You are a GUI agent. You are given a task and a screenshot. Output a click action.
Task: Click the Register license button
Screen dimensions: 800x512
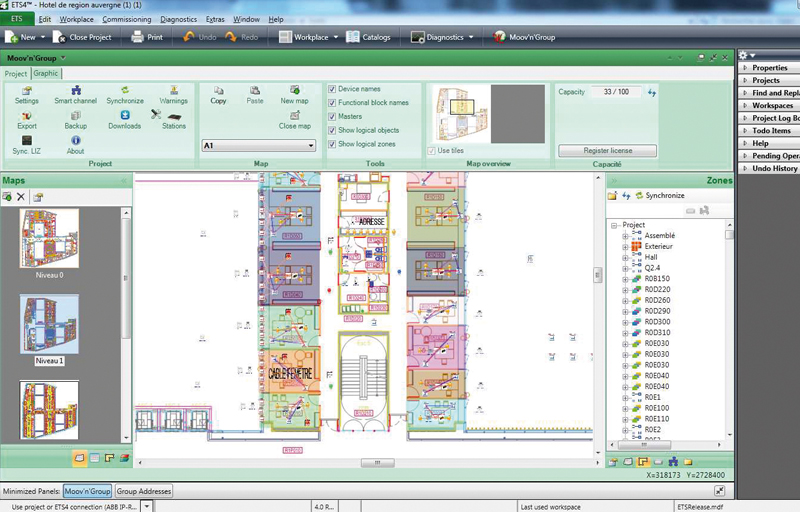tap(608, 151)
